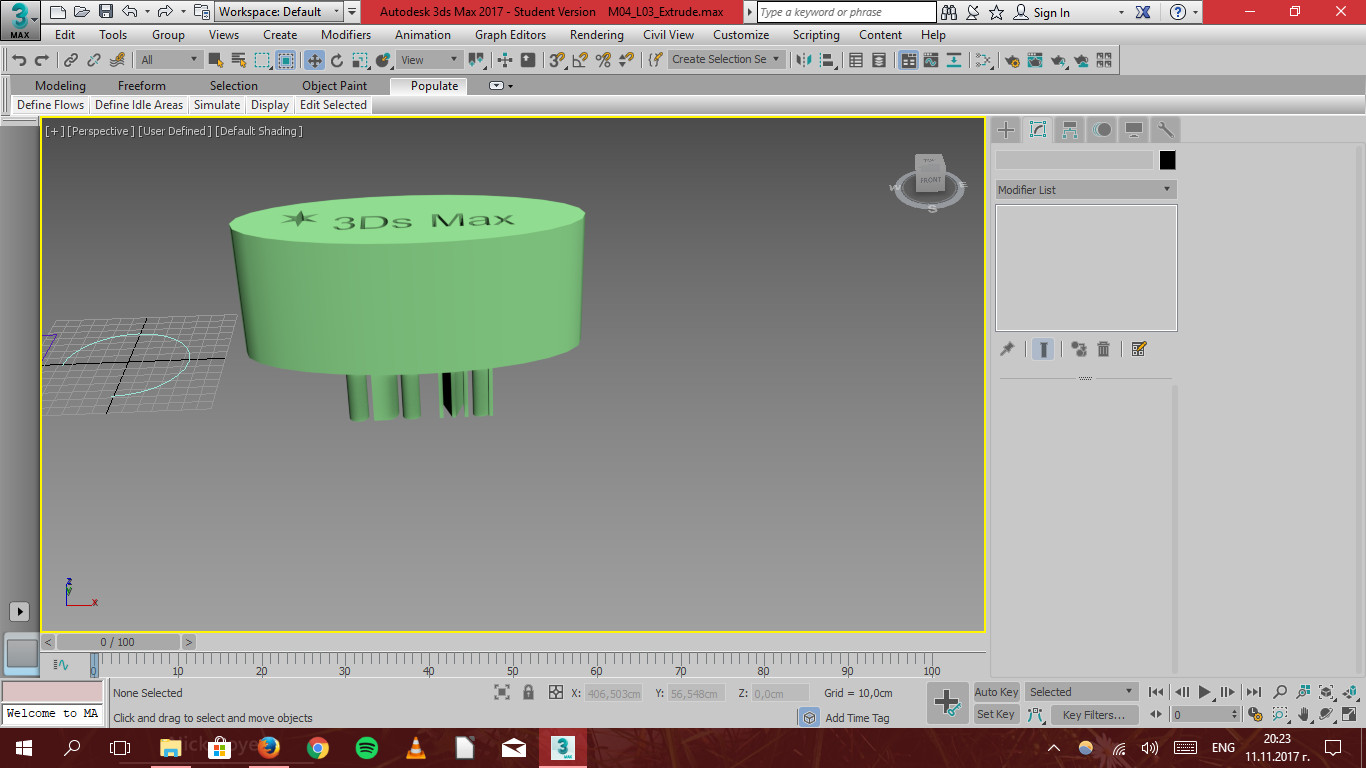Open the Utilities panel wrench icon
Viewport: 1366px width, 768px height.
click(x=1164, y=129)
